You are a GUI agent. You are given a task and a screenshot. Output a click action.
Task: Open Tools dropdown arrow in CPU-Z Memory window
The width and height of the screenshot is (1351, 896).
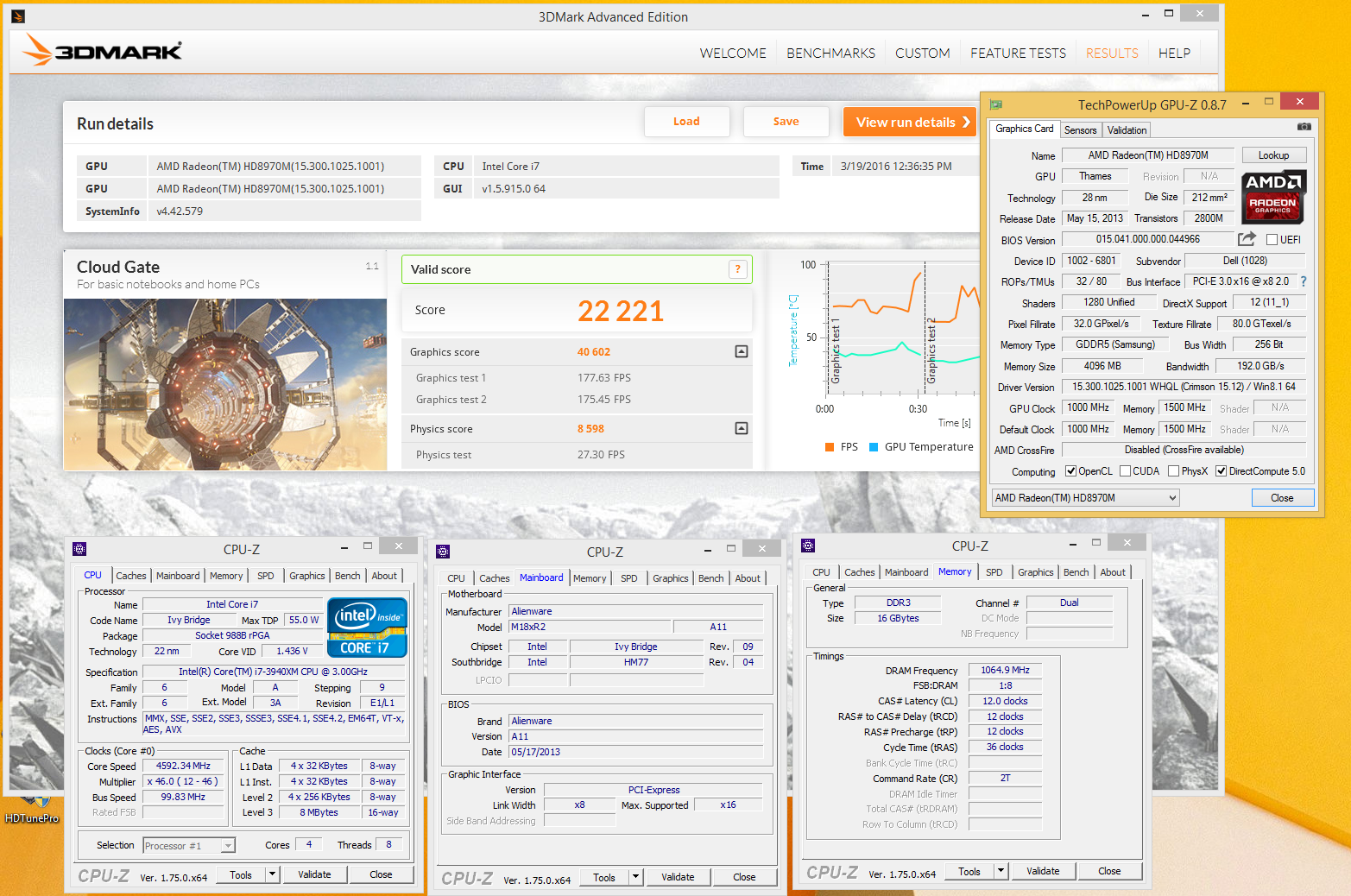click(1001, 871)
